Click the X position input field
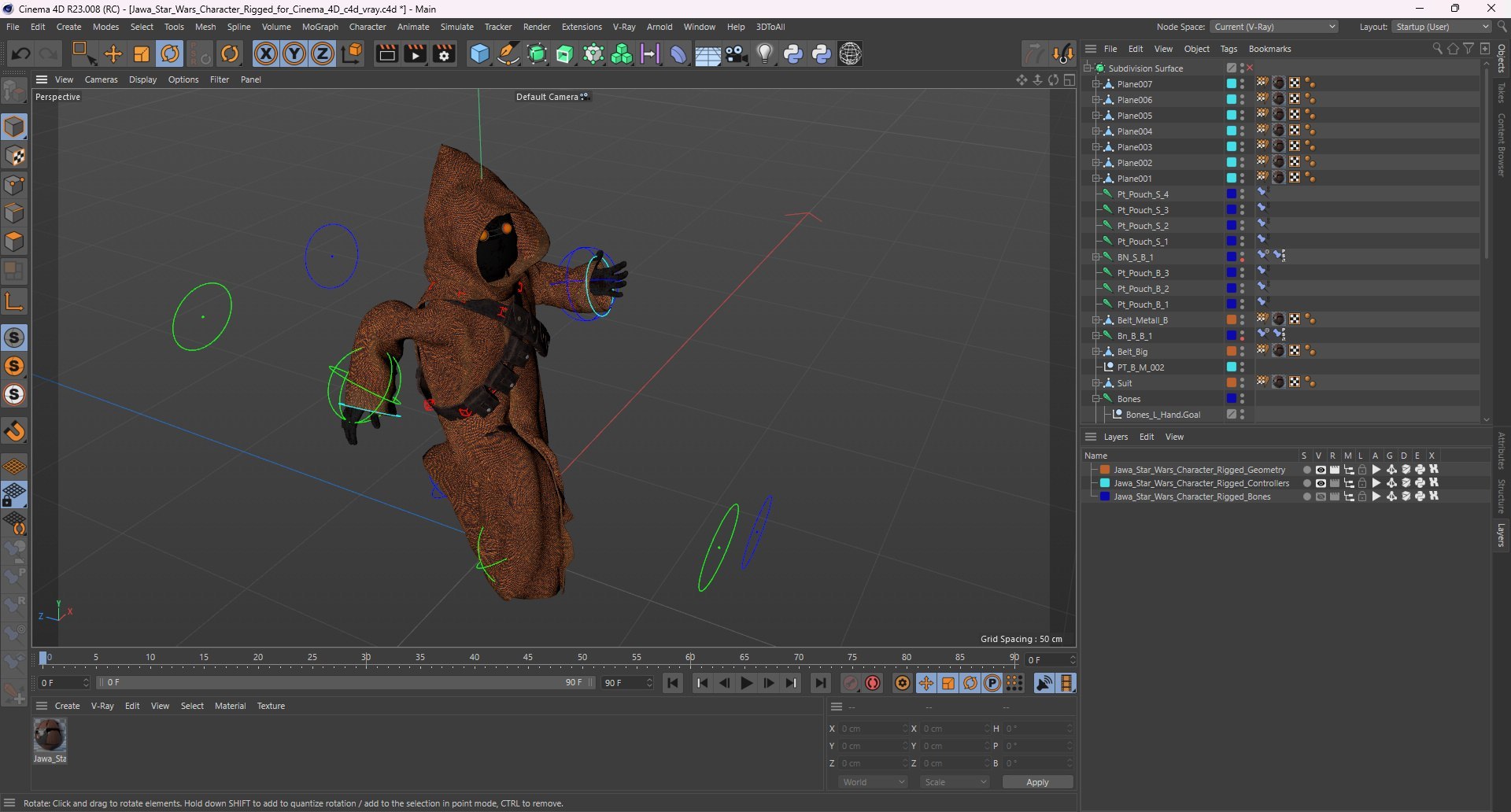 pos(872,729)
